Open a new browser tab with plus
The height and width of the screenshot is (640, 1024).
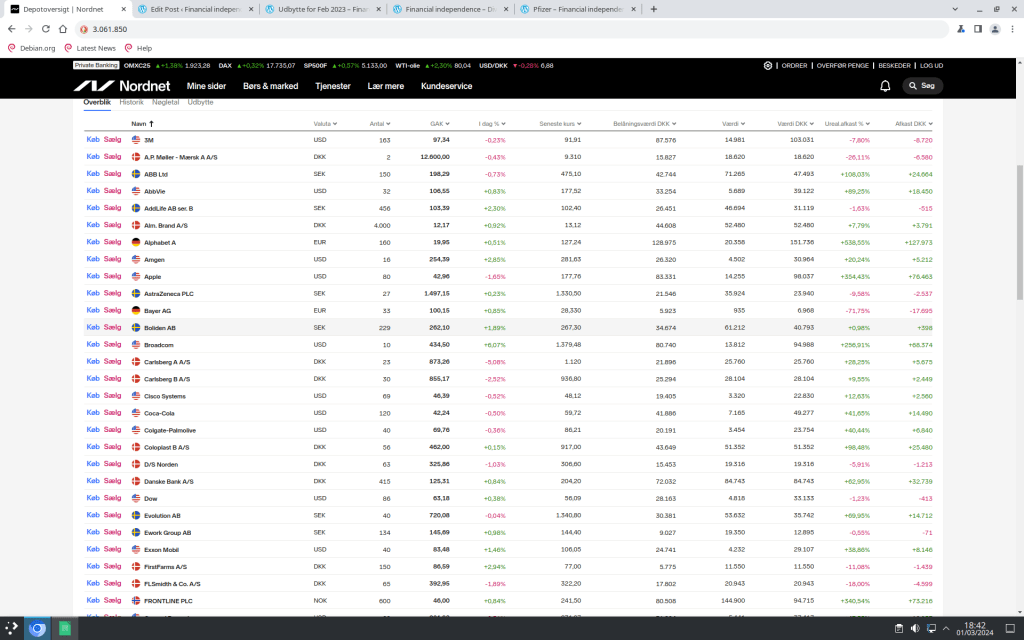click(654, 9)
